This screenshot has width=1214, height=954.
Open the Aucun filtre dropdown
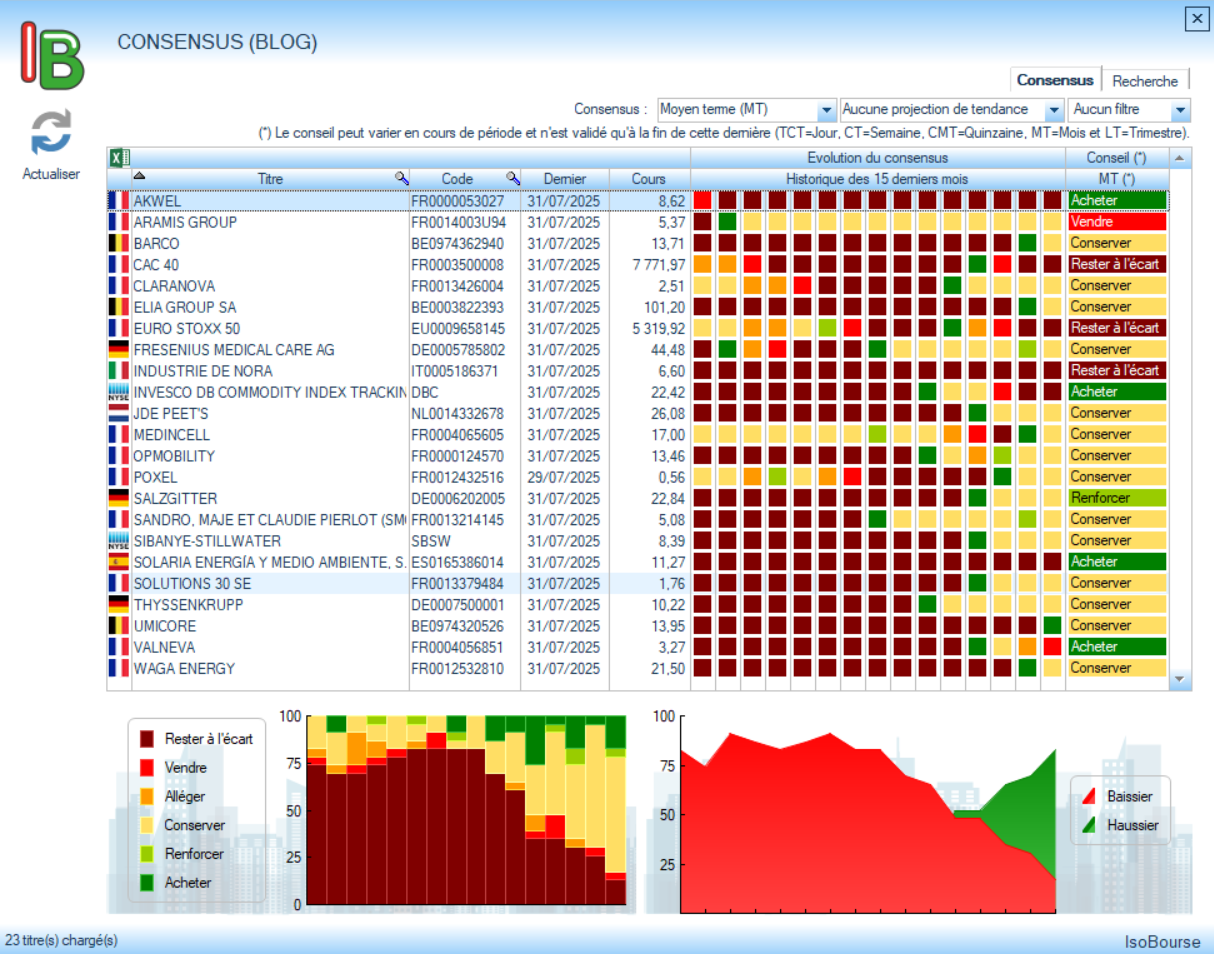click(1181, 109)
